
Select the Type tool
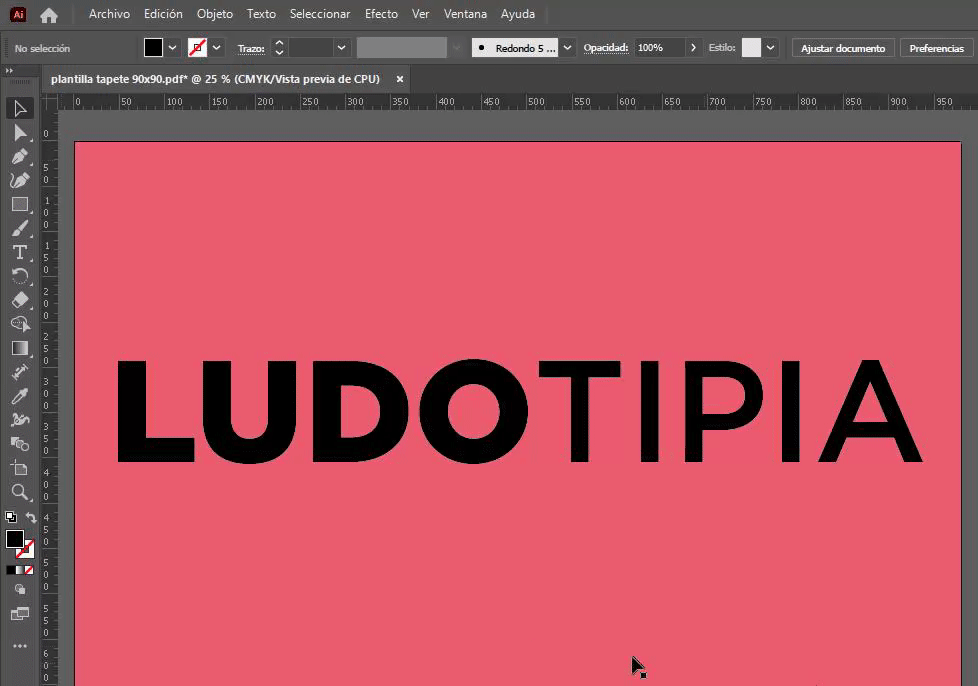20,253
